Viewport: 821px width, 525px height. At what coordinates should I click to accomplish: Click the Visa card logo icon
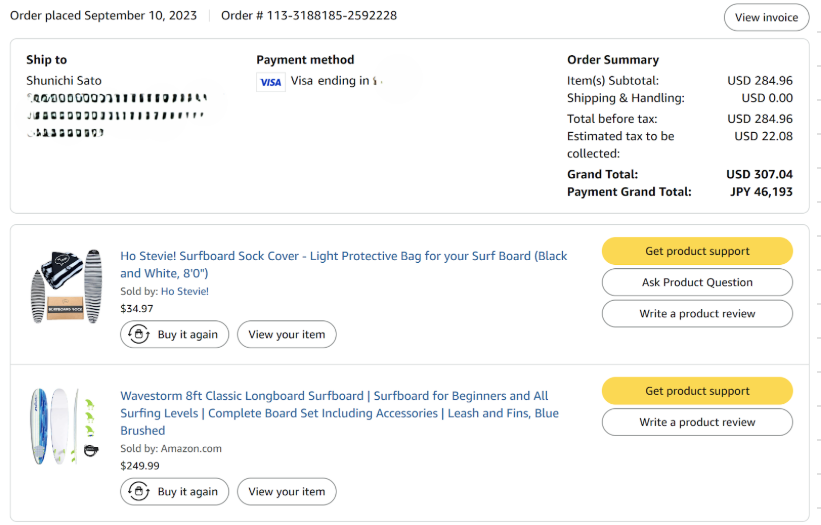click(x=271, y=82)
